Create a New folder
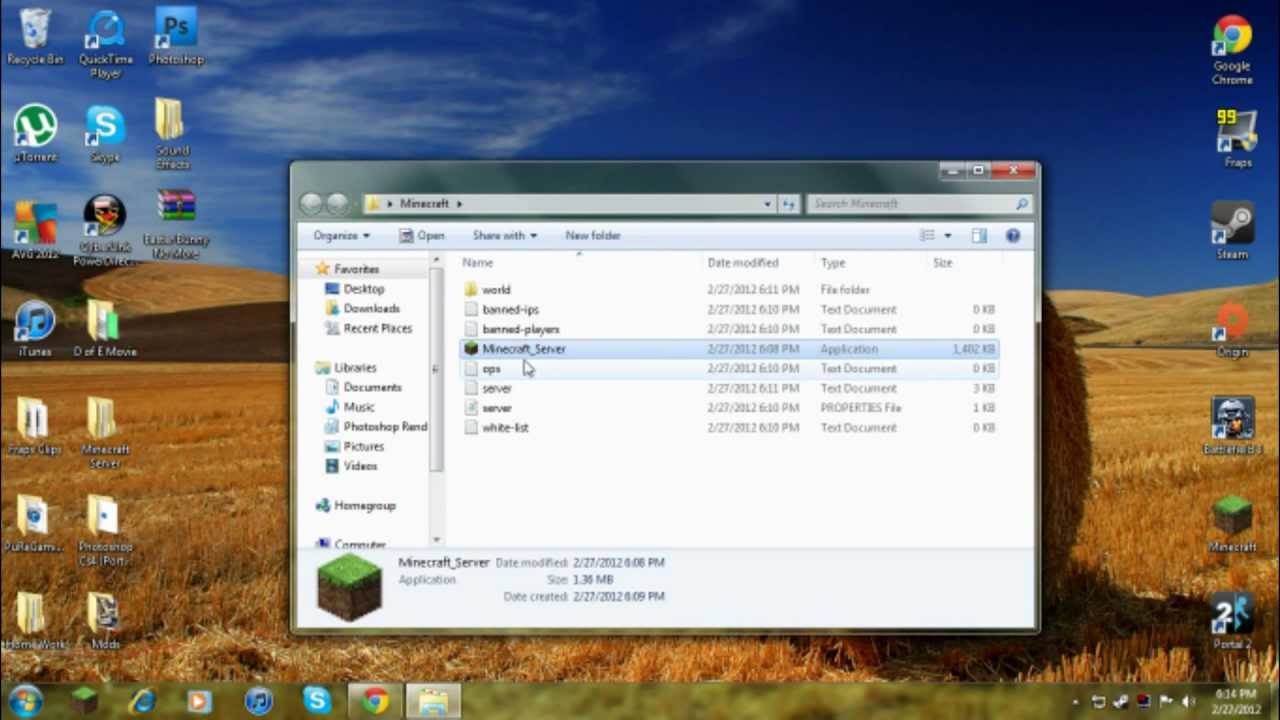The width and height of the screenshot is (1280, 720). (x=593, y=235)
